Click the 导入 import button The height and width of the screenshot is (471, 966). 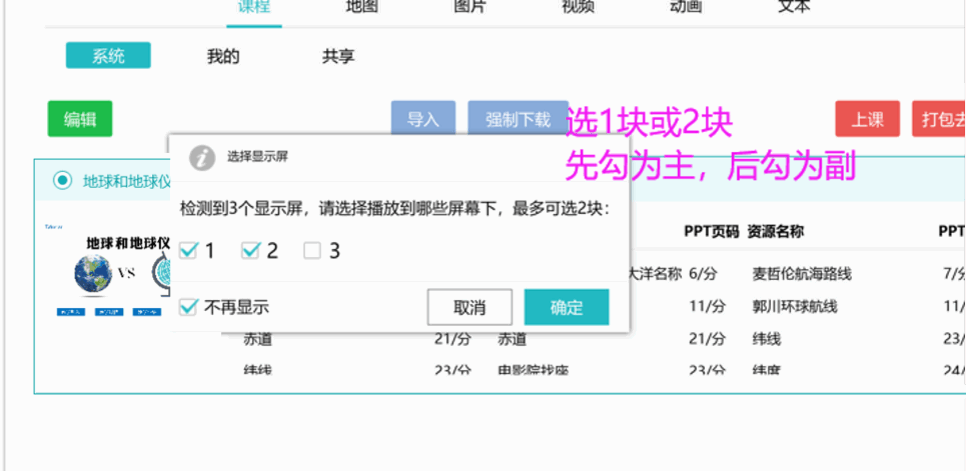click(x=423, y=120)
